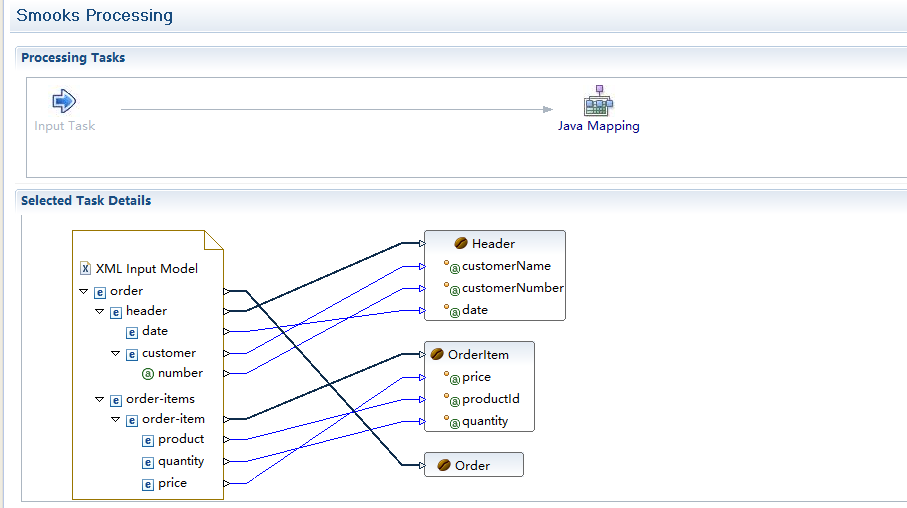Click the Input Task arrow icon
Image resolution: width=907 pixels, height=508 pixels.
(64, 101)
